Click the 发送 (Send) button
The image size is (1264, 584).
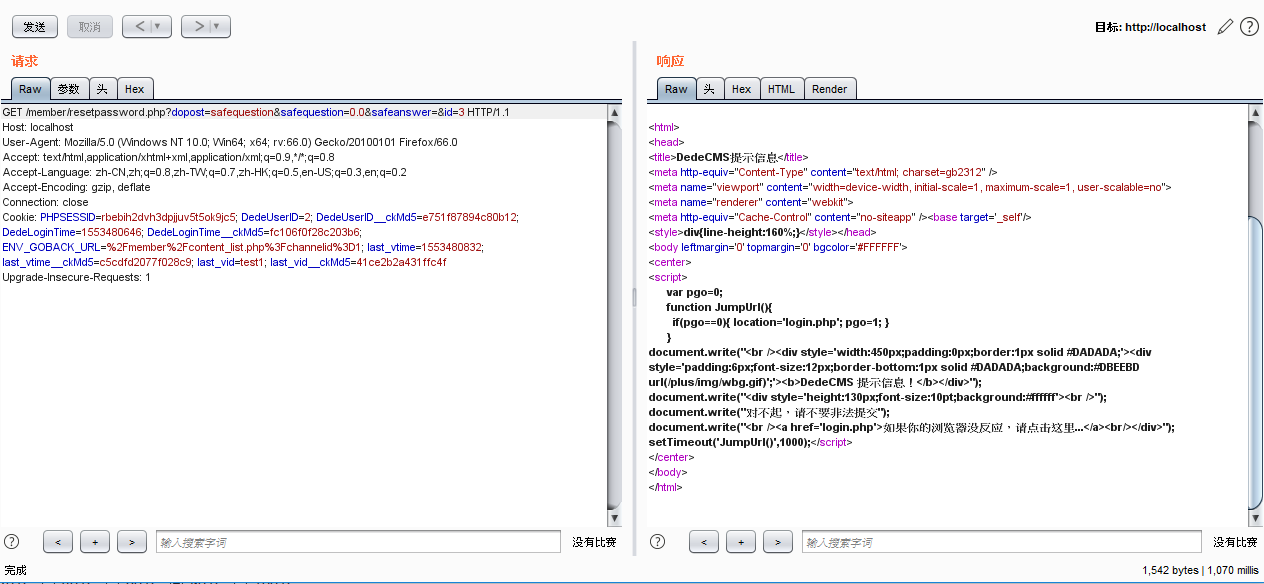pyautogui.click(x=35, y=27)
